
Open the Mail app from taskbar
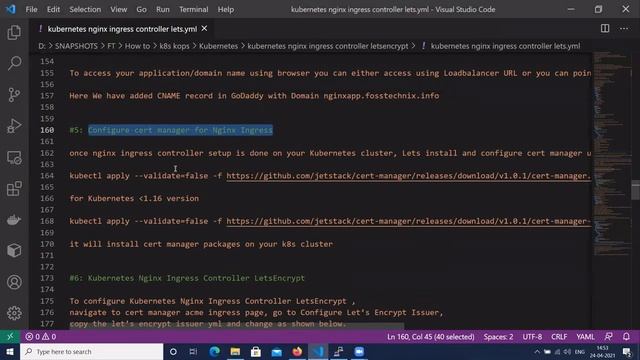coord(276,351)
